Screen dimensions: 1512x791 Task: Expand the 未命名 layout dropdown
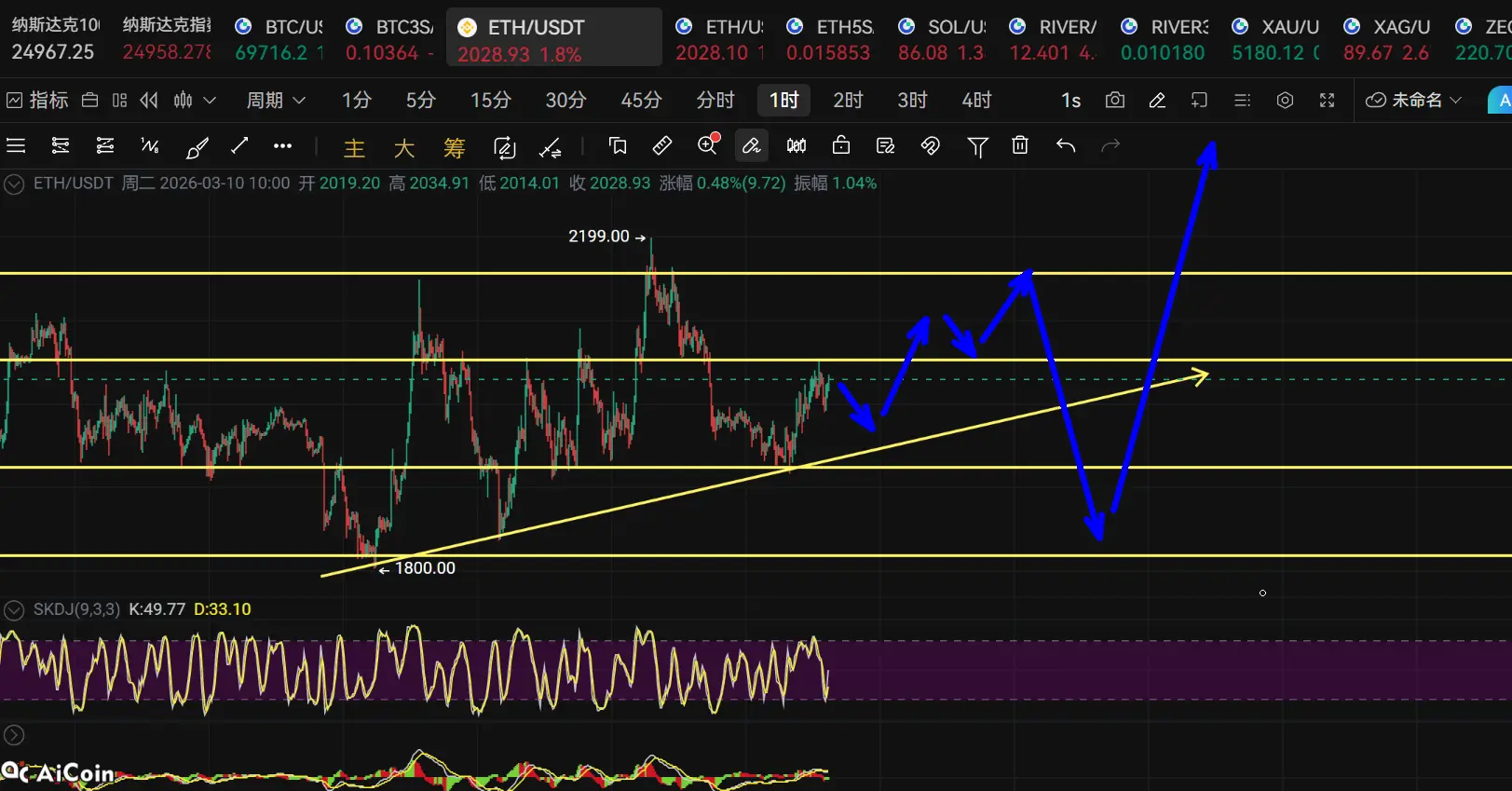click(1414, 100)
